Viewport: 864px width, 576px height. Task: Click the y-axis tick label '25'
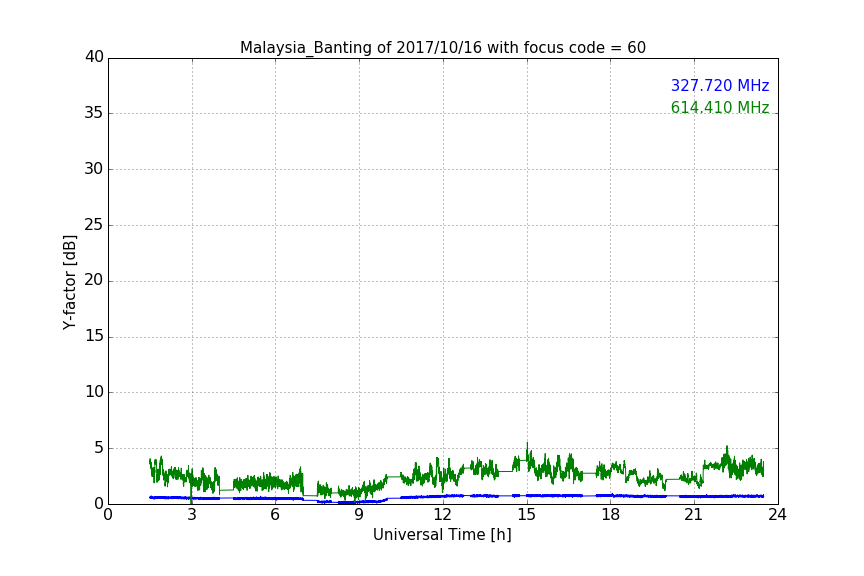[94, 224]
